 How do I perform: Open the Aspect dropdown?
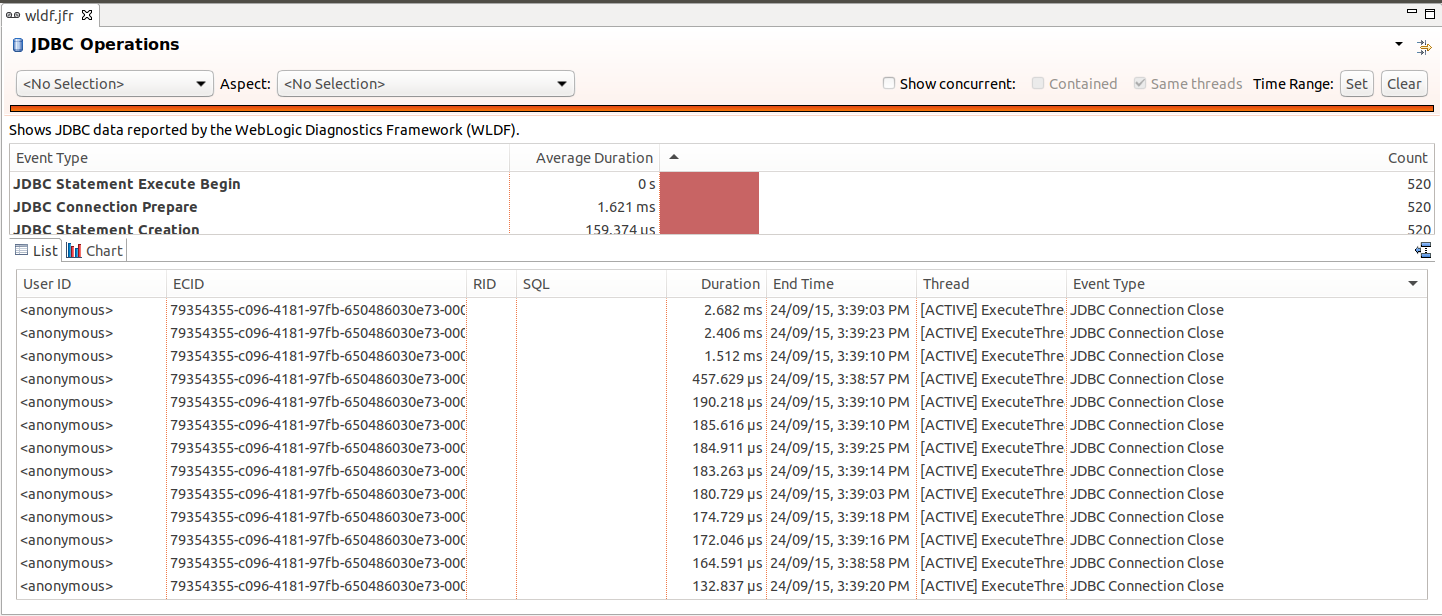(425, 84)
